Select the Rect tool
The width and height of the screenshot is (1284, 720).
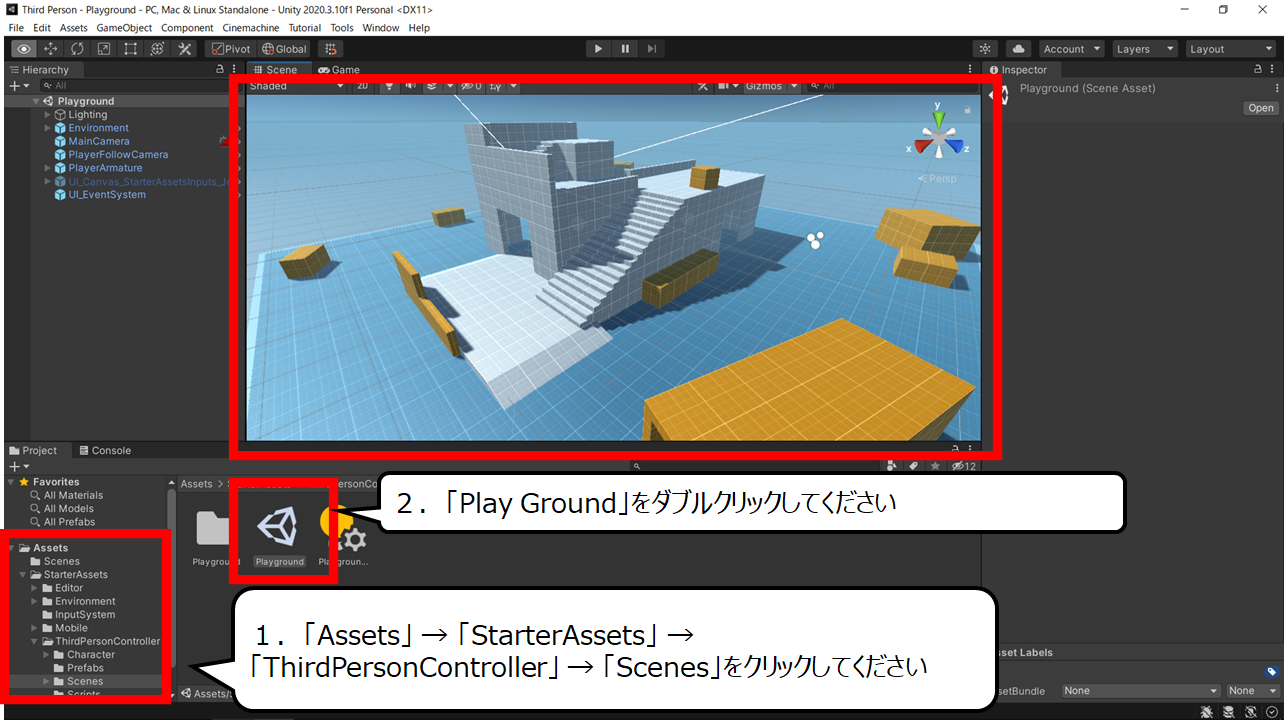point(131,48)
